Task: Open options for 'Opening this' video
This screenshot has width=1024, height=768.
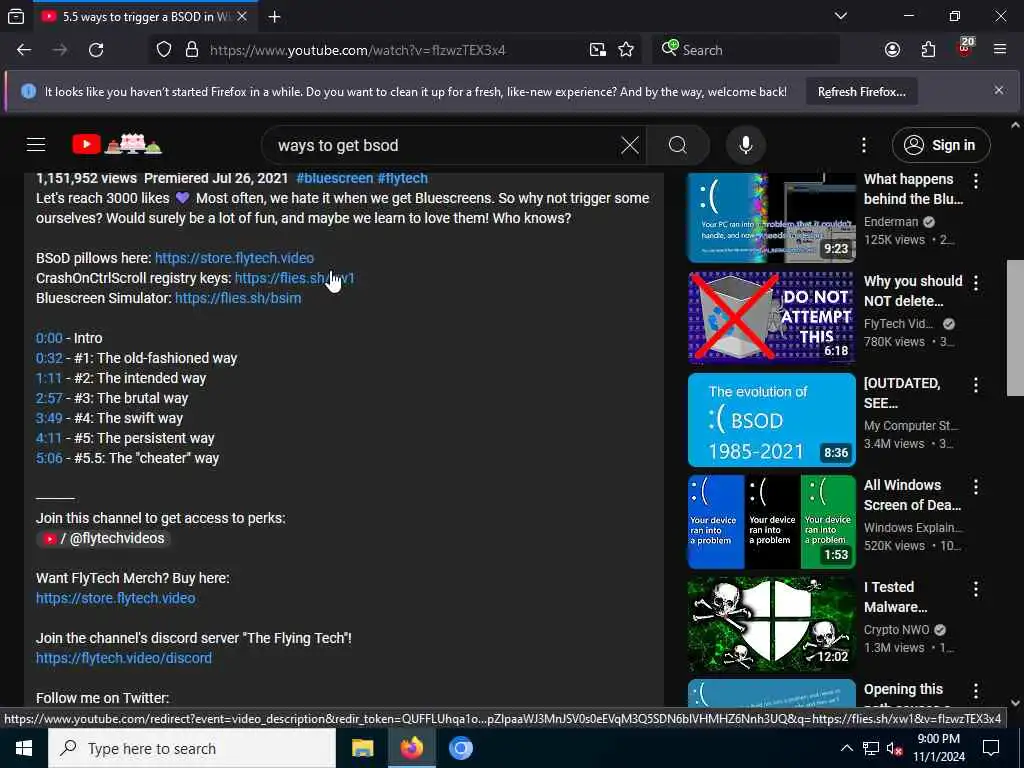Action: point(976,691)
